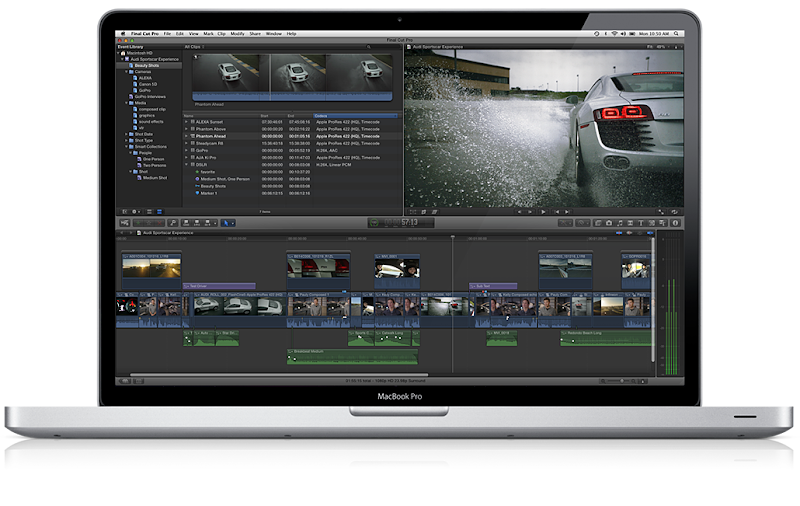Image resolution: width=800 pixels, height=506 pixels.
Task: Open the retime speedometer dropdown
Action: (x=581, y=223)
